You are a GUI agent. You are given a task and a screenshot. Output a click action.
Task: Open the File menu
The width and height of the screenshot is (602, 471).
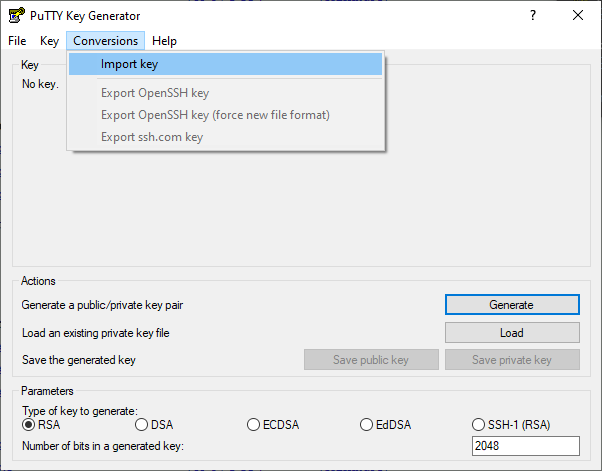[x=17, y=41]
